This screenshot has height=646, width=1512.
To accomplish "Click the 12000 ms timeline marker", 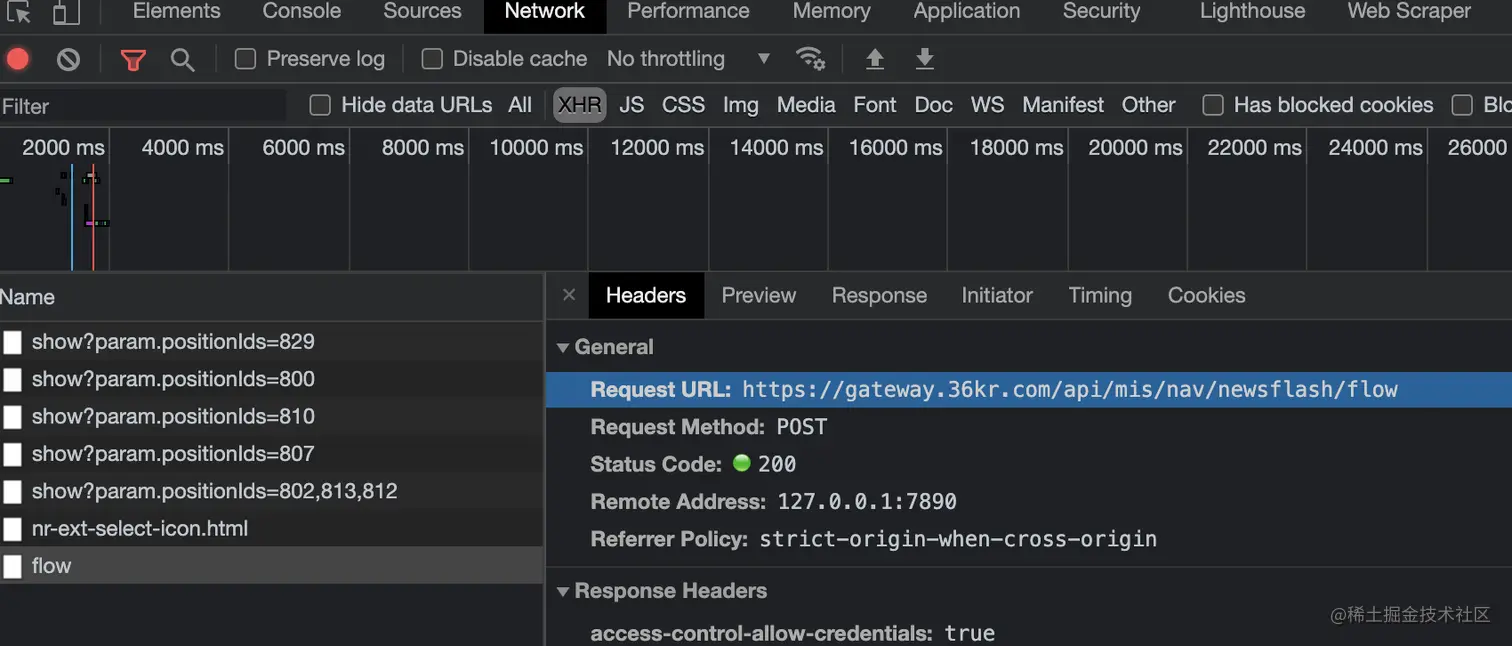I will (x=657, y=148).
